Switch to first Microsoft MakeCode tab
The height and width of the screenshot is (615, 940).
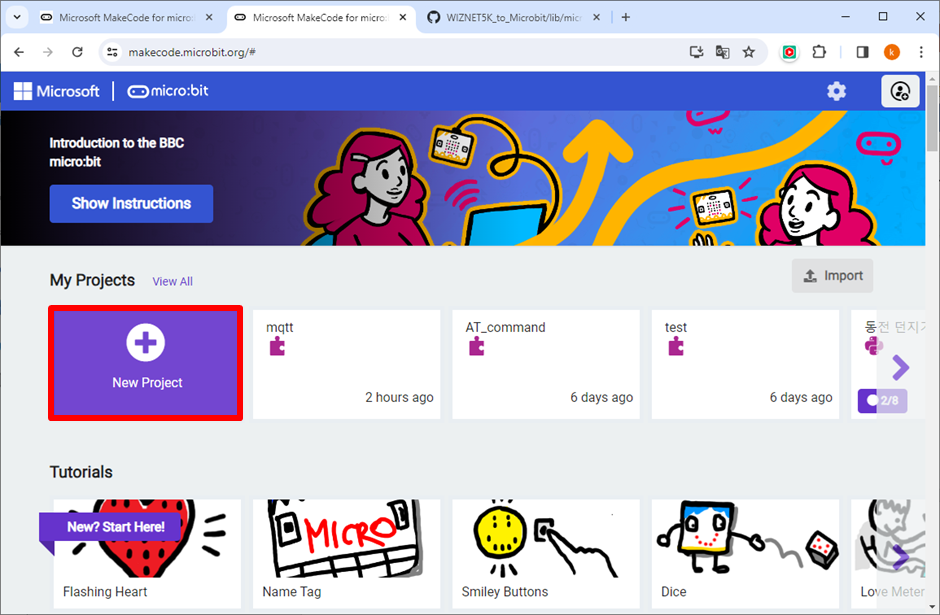pos(126,17)
